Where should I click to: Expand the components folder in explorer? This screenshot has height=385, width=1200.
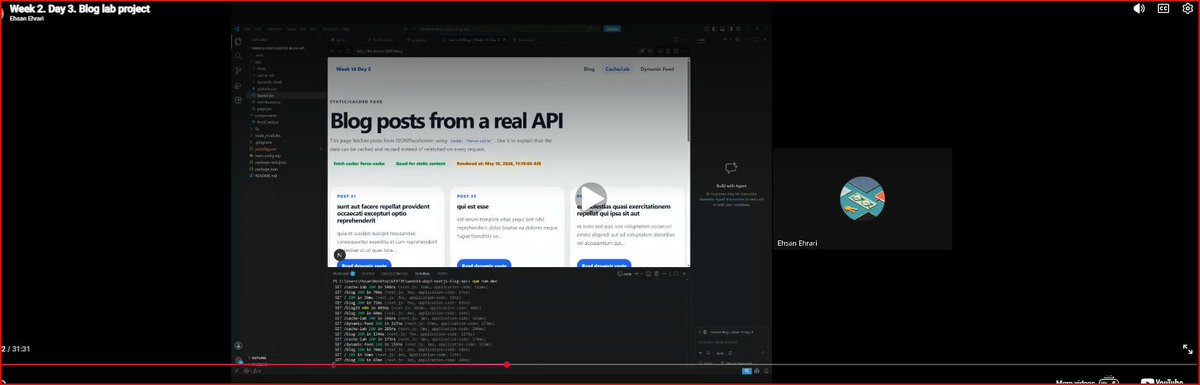(266, 115)
